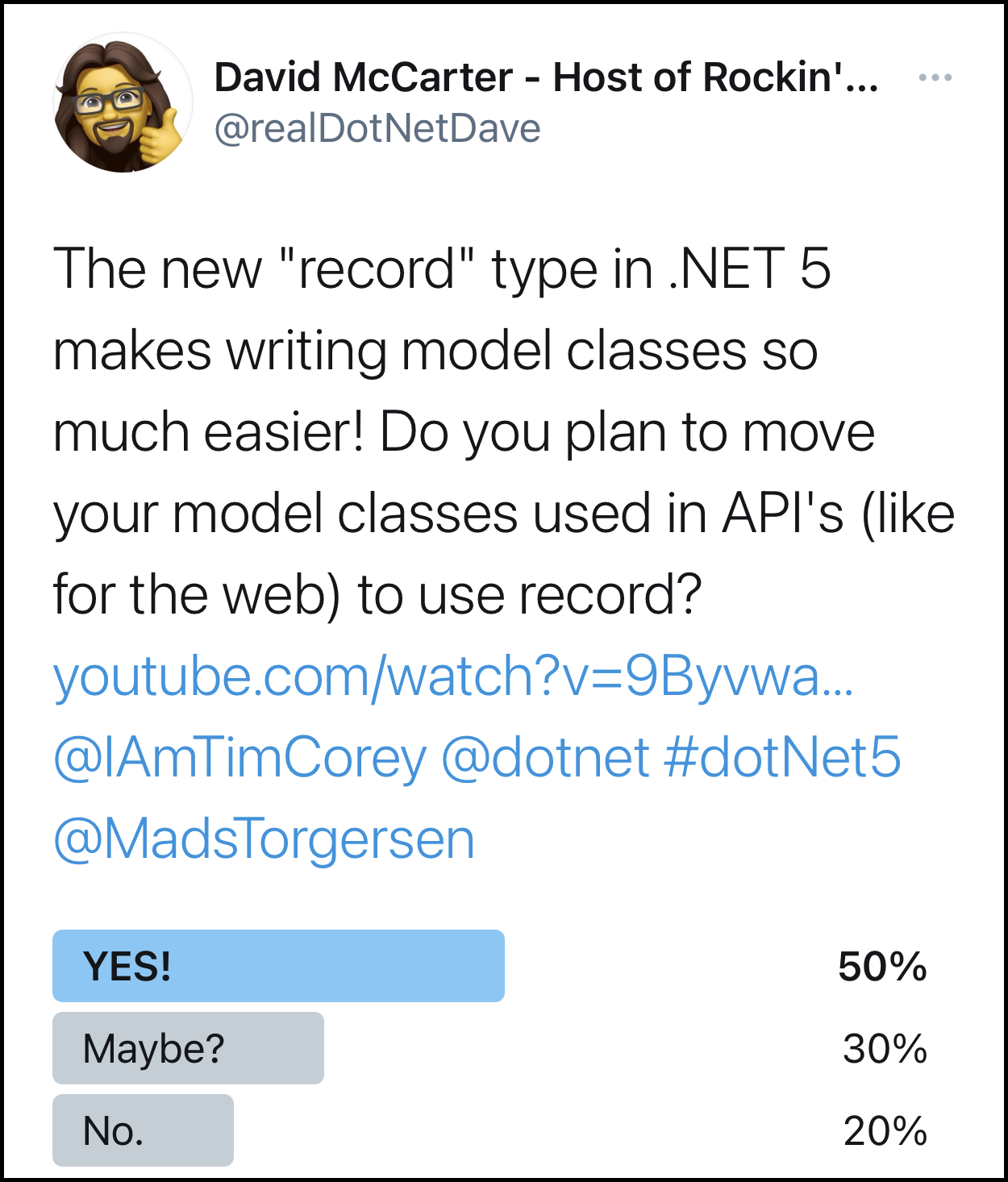Click the YES! 50% result bar

pyautogui.click(x=278, y=965)
